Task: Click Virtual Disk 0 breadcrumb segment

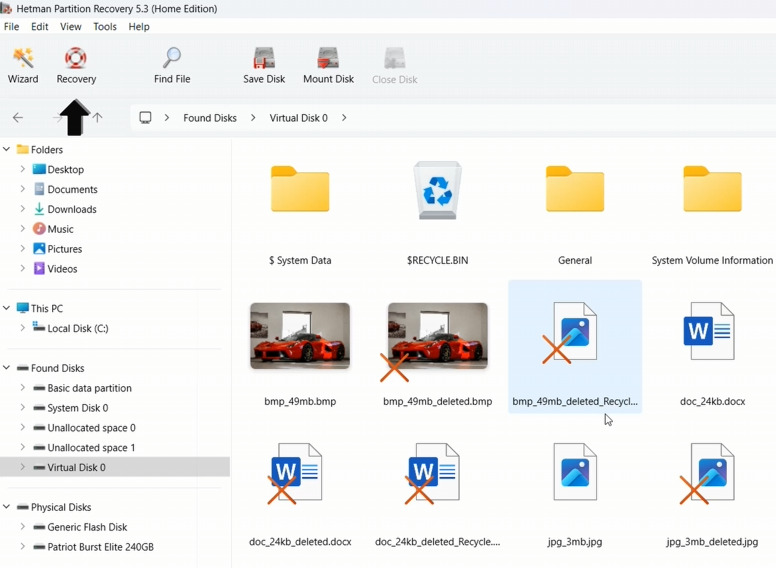Action: (298, 118)
